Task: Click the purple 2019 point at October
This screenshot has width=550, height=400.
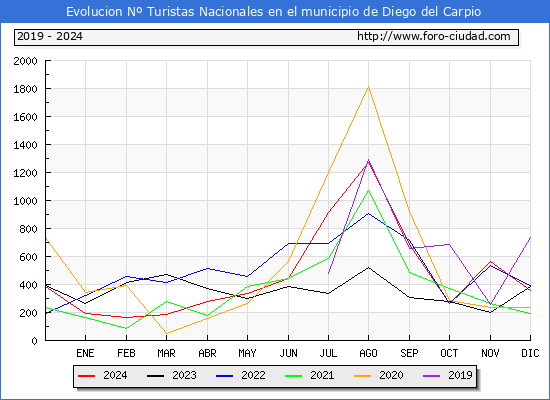Action: click(x=449, y=244)
